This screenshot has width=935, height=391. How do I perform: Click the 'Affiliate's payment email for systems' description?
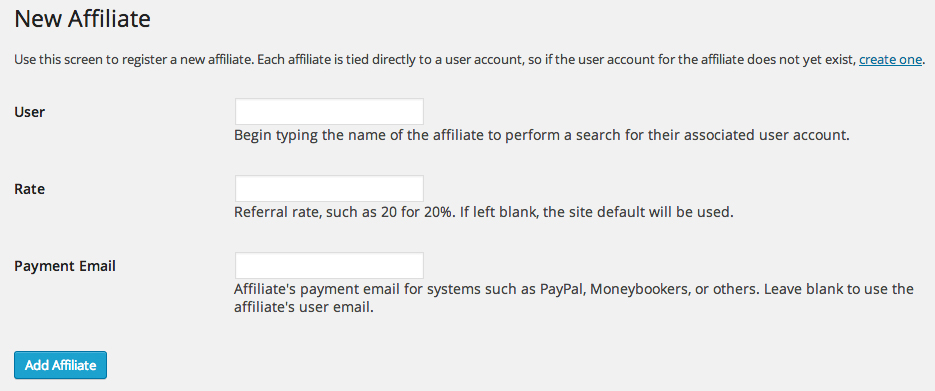point(574,299)
